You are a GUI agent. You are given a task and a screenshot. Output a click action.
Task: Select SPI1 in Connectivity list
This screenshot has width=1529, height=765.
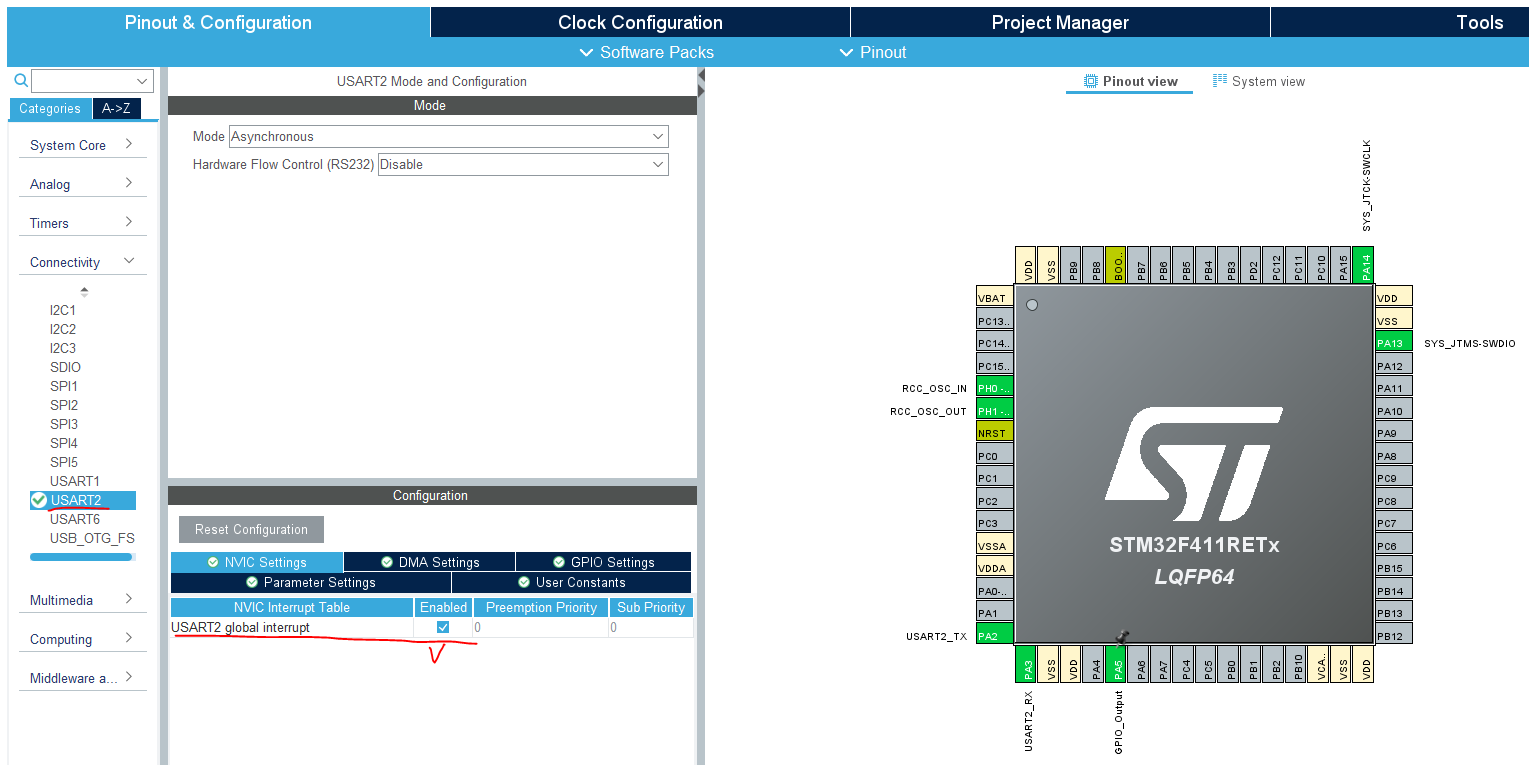(64, 386)
